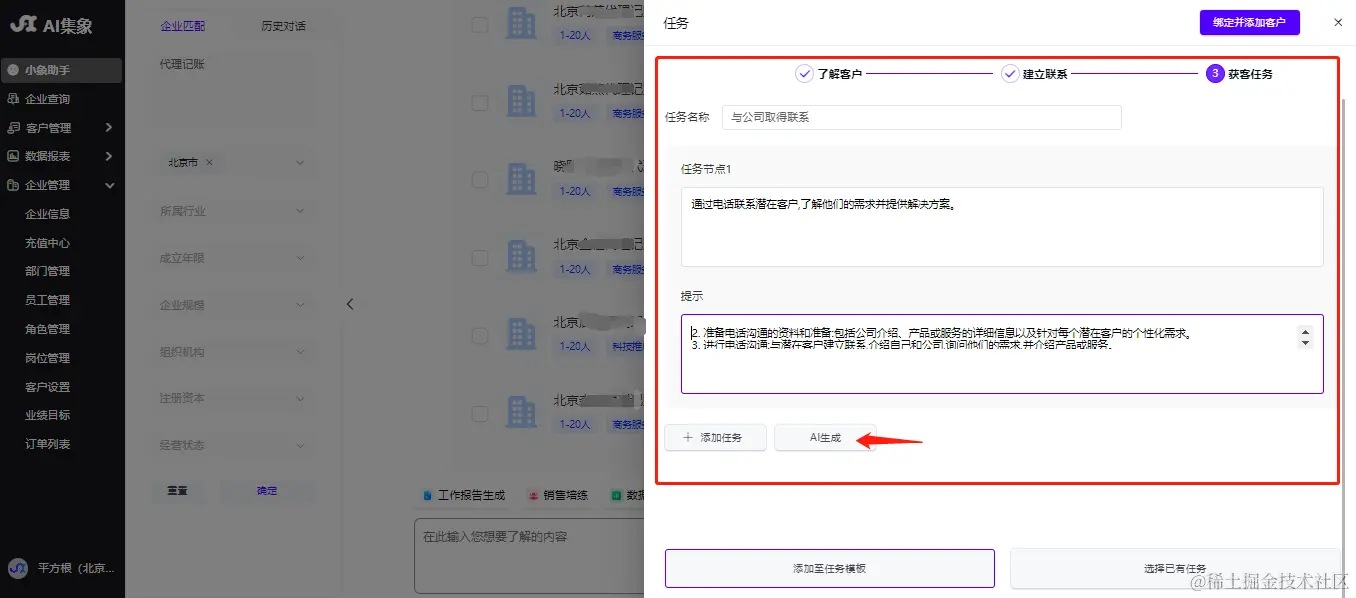Open 员工管理 in the sidebar

click(x=47, y=300)
